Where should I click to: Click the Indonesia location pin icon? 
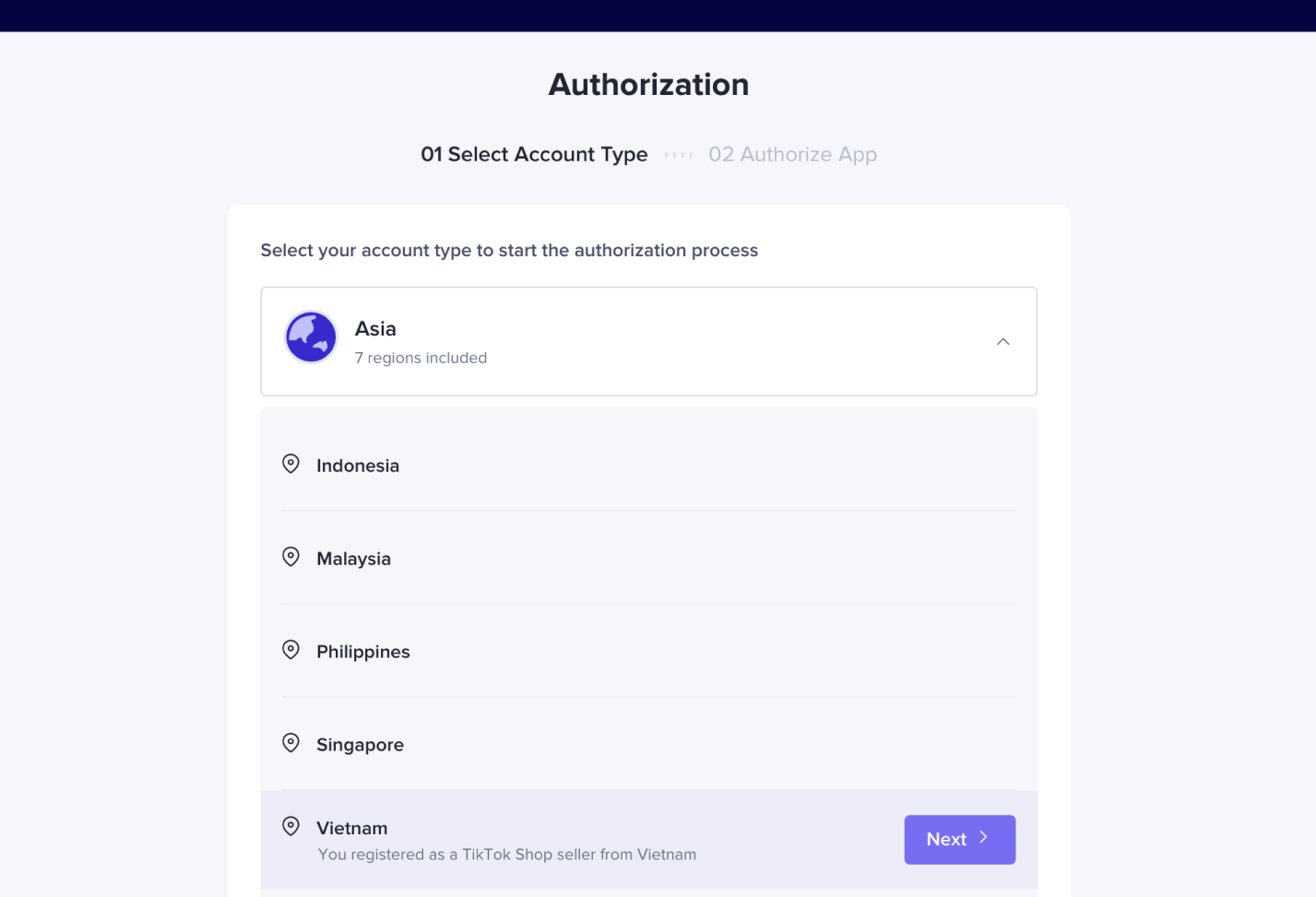click(x=290, y=464)
